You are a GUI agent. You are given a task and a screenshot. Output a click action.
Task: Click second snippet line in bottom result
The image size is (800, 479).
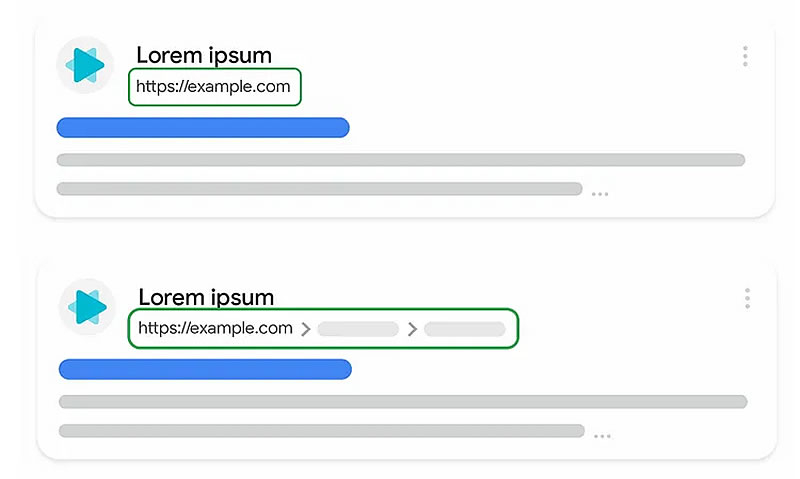click(322, 431)
